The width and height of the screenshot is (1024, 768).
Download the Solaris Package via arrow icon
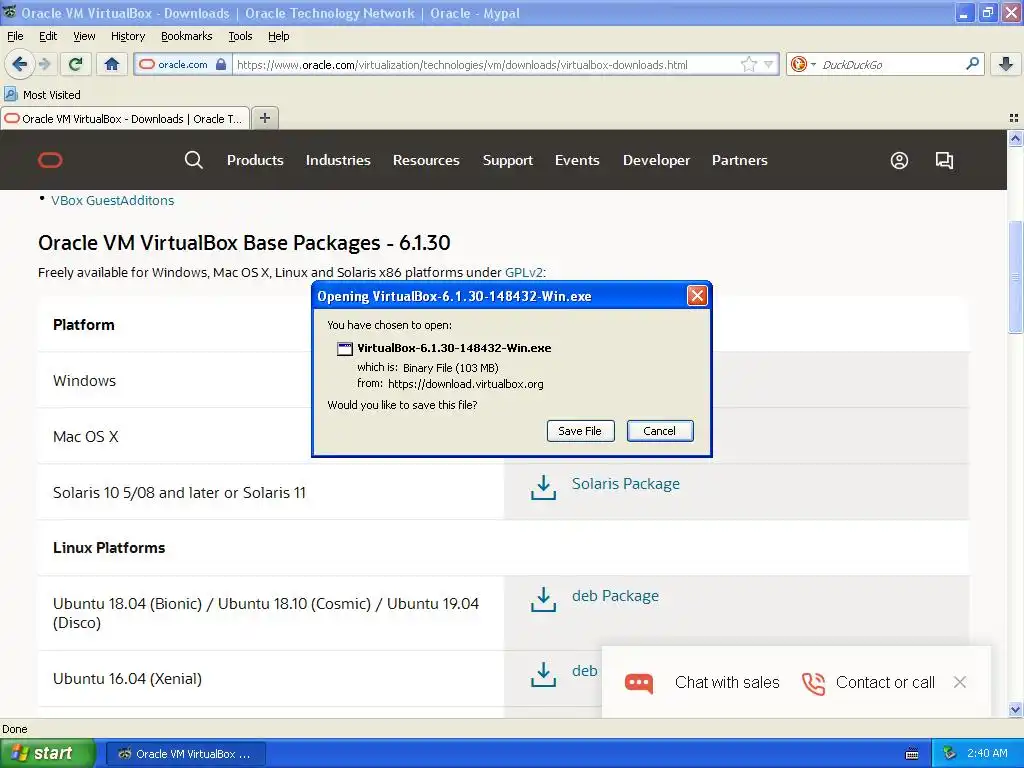pos(543,487)
